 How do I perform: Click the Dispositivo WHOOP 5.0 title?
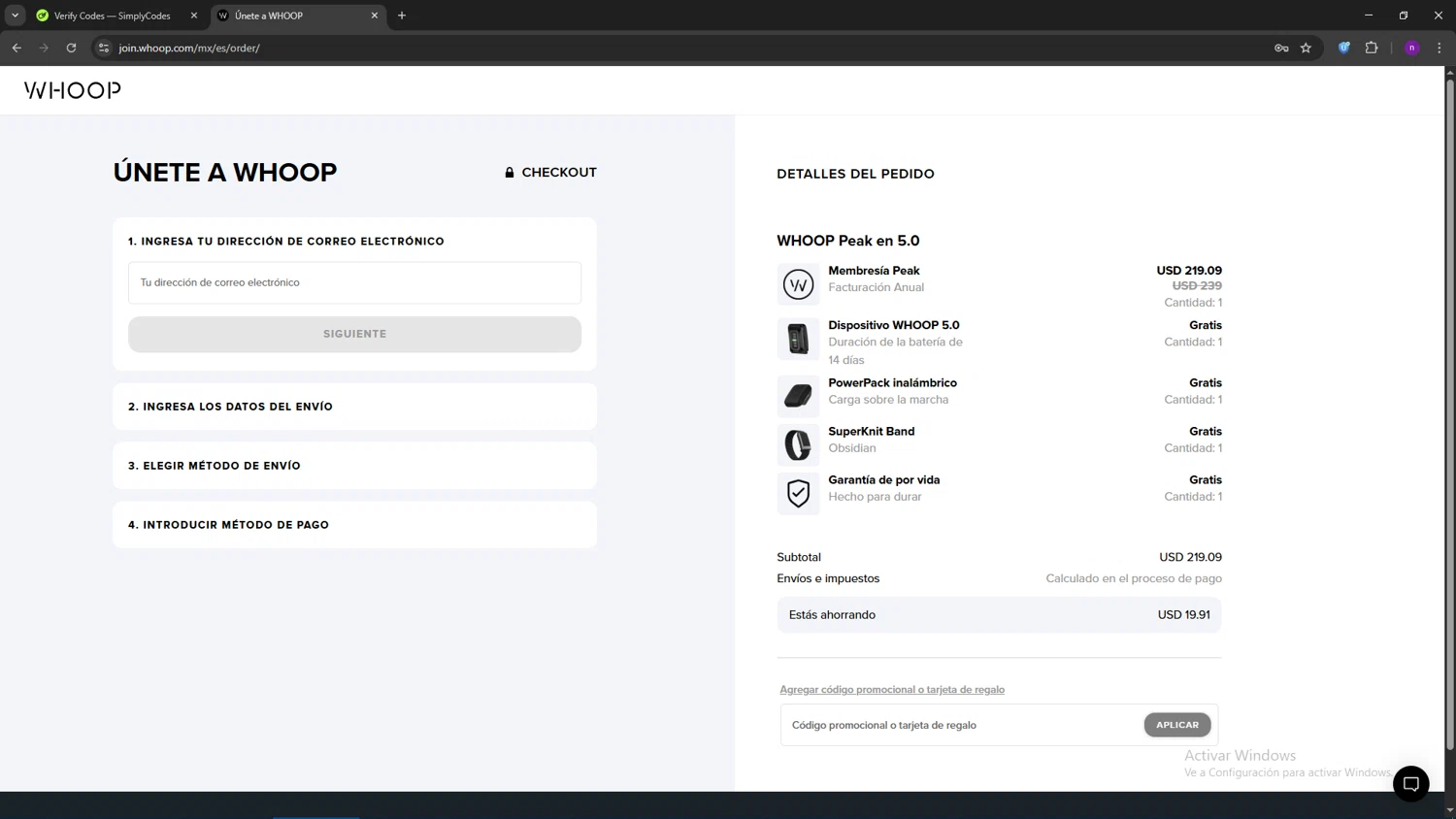coord(894,325)
